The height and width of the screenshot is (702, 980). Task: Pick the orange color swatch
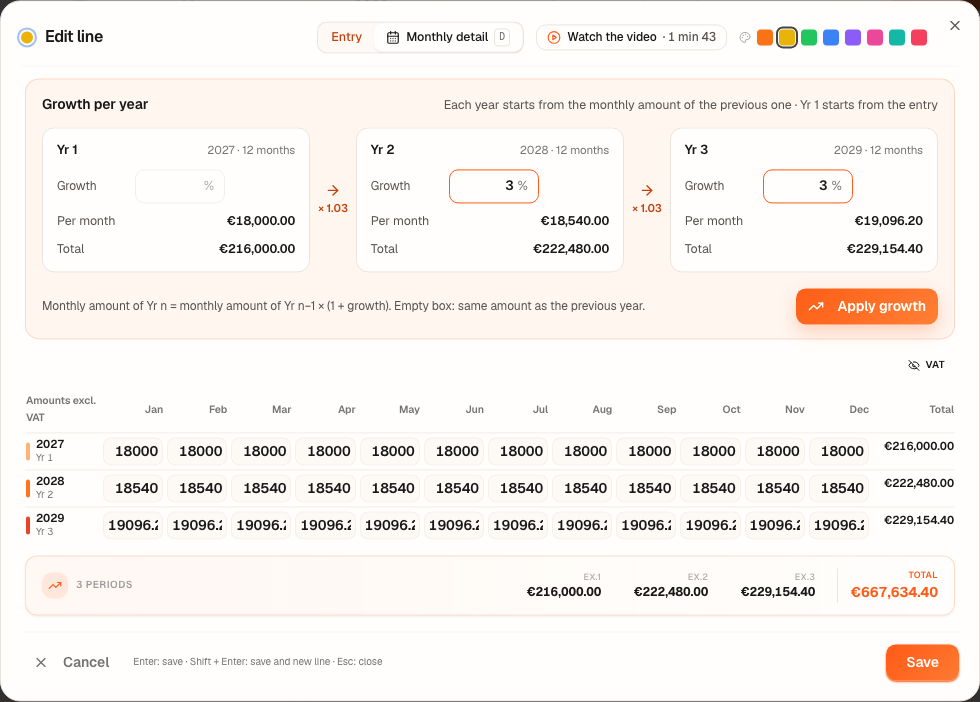coord(765,38)
